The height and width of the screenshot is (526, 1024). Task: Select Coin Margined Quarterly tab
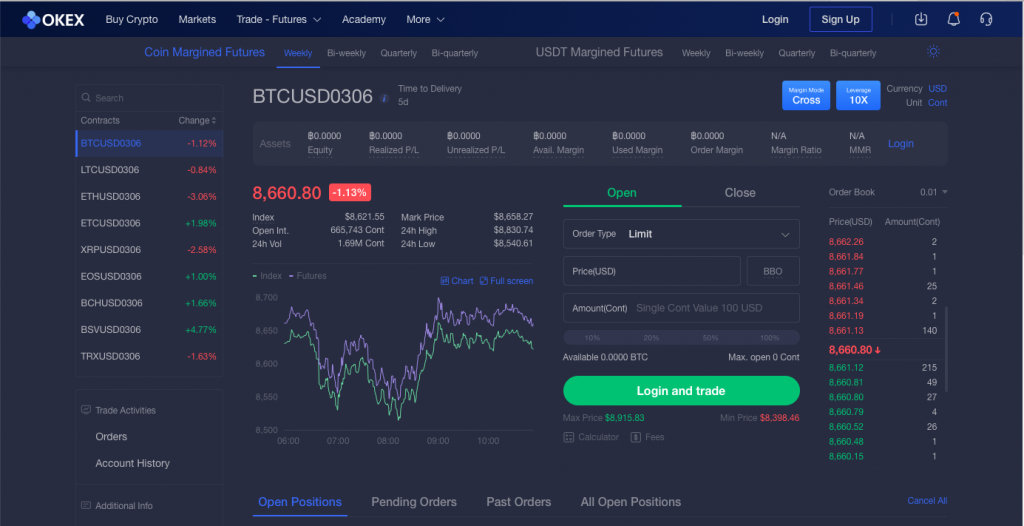pyautogui.click(x=398, y=53)
